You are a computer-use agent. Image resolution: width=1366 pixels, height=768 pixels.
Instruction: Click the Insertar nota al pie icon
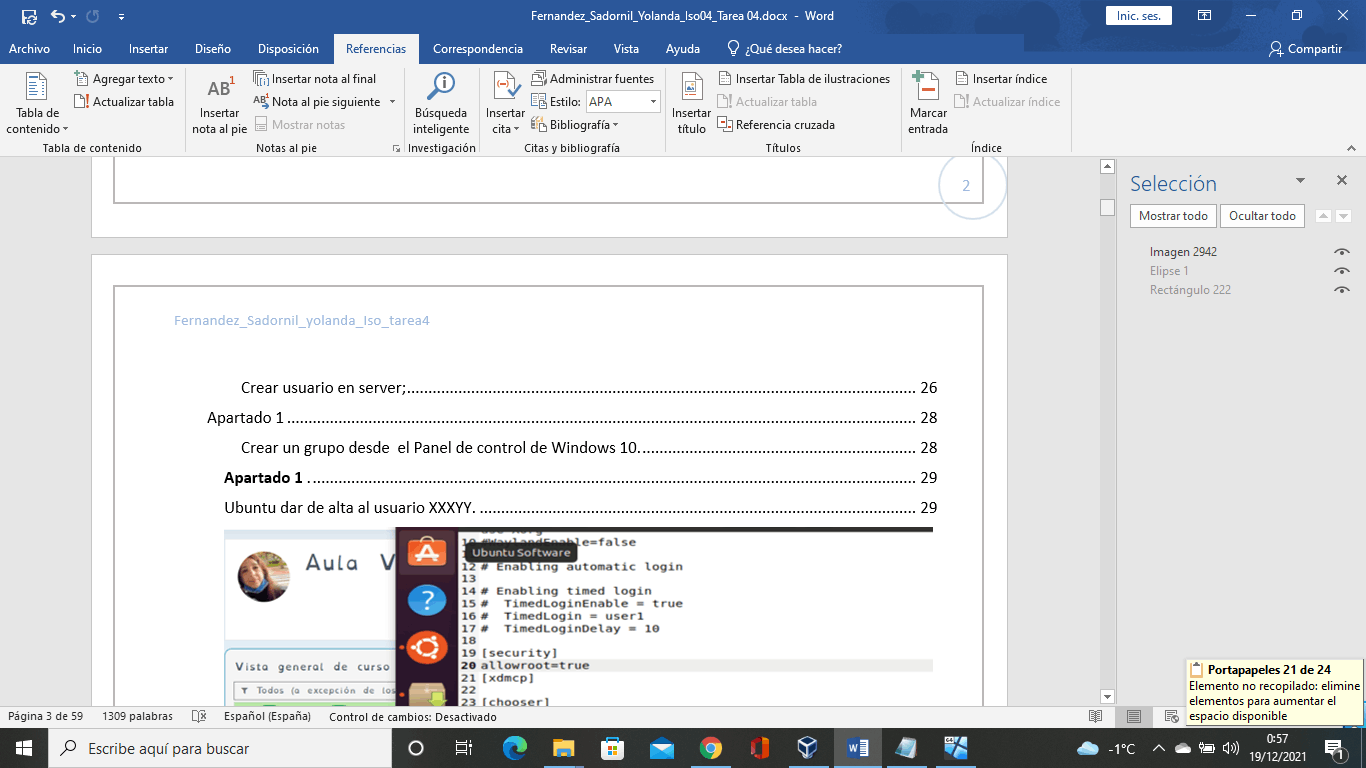pos(219,104)
